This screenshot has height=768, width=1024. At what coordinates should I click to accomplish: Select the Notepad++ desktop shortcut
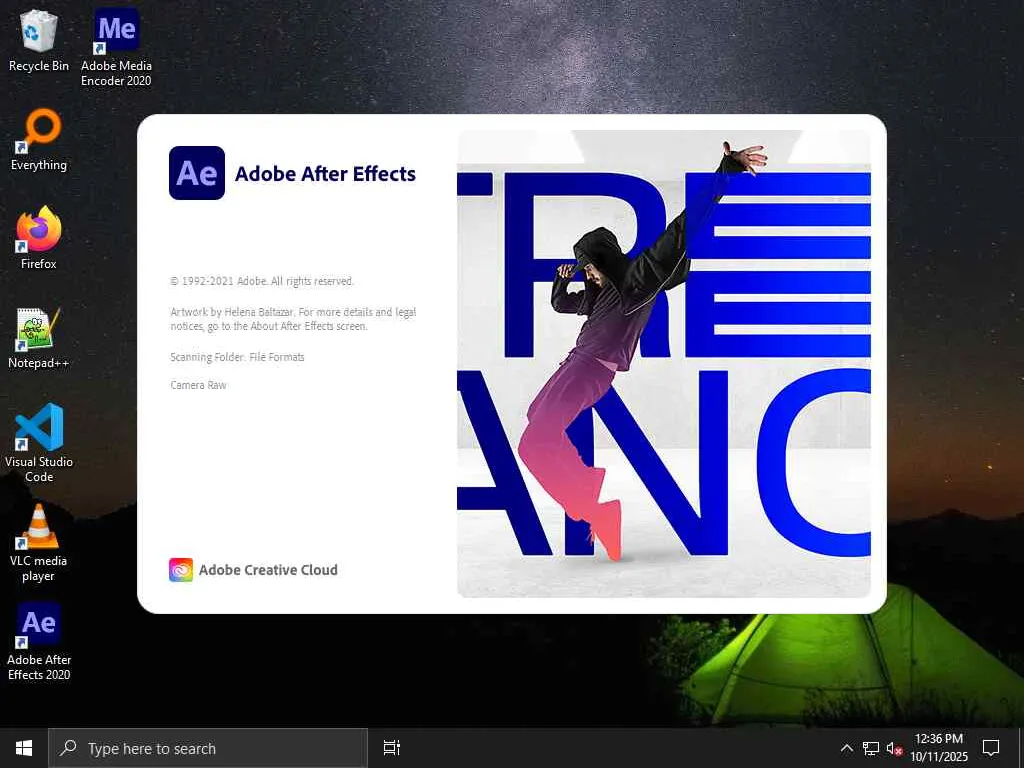[39, 338]
